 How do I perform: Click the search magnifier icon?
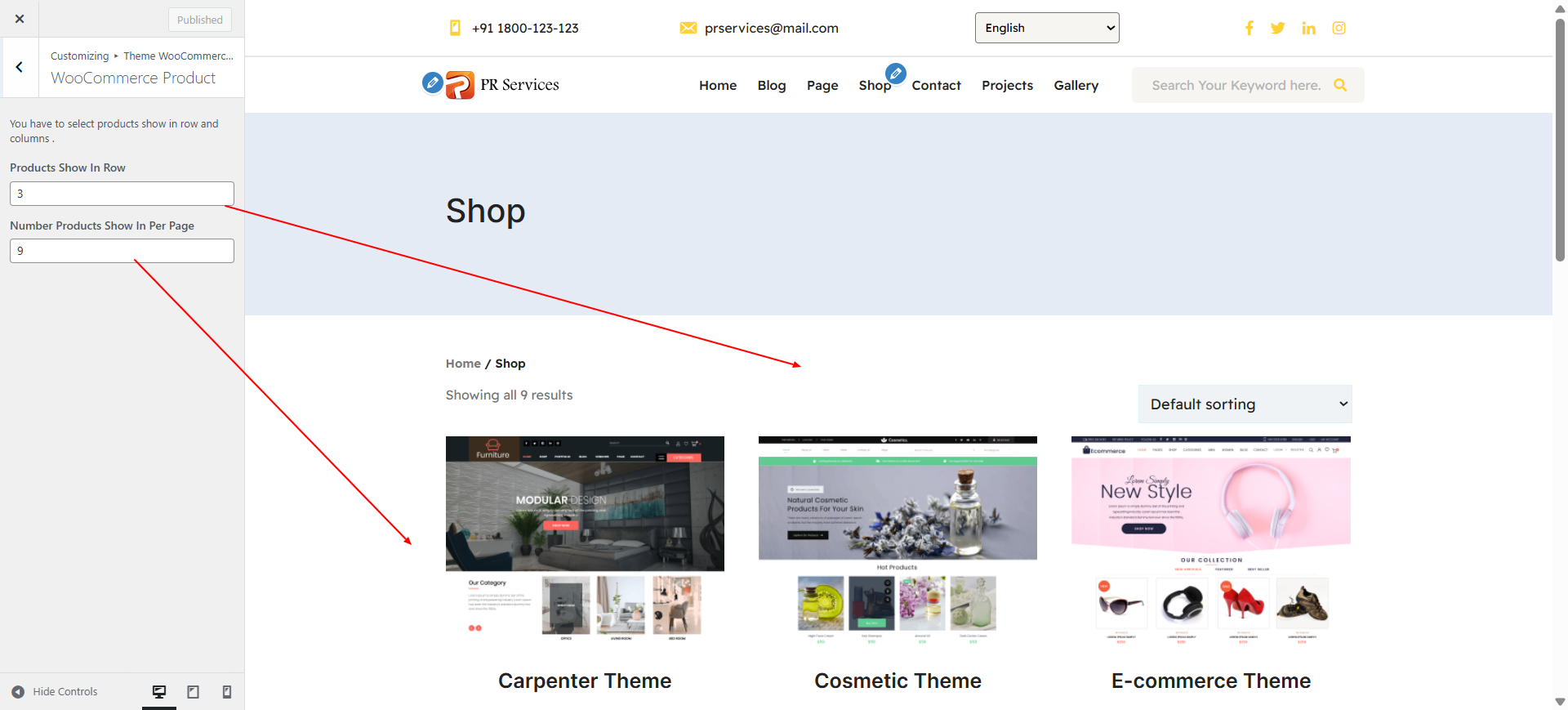click(1340, 85)
